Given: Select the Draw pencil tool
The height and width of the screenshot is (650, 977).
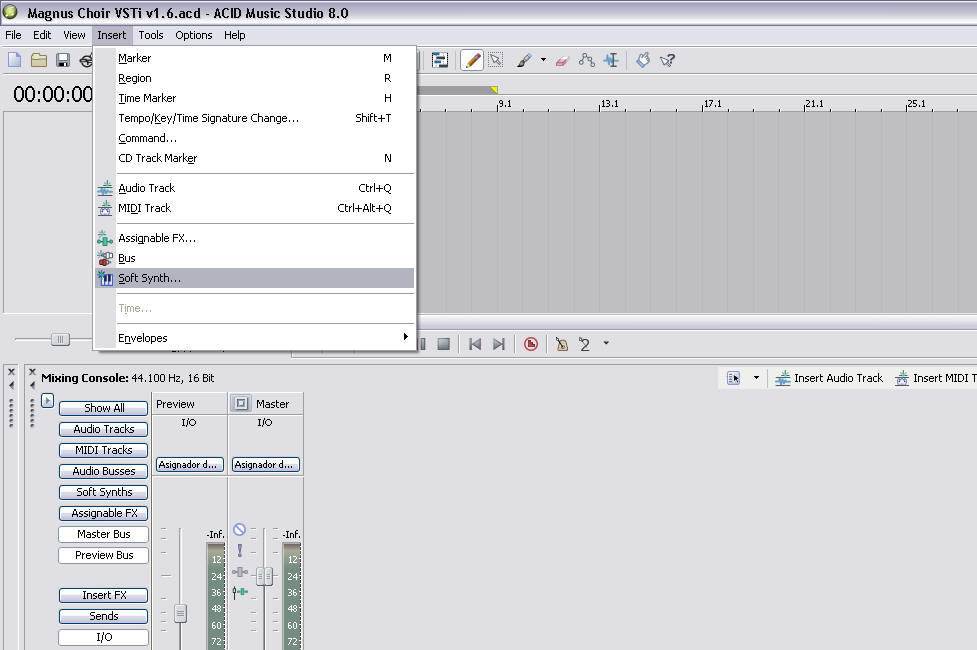Looking at the screenshot, I should point(472,60).
